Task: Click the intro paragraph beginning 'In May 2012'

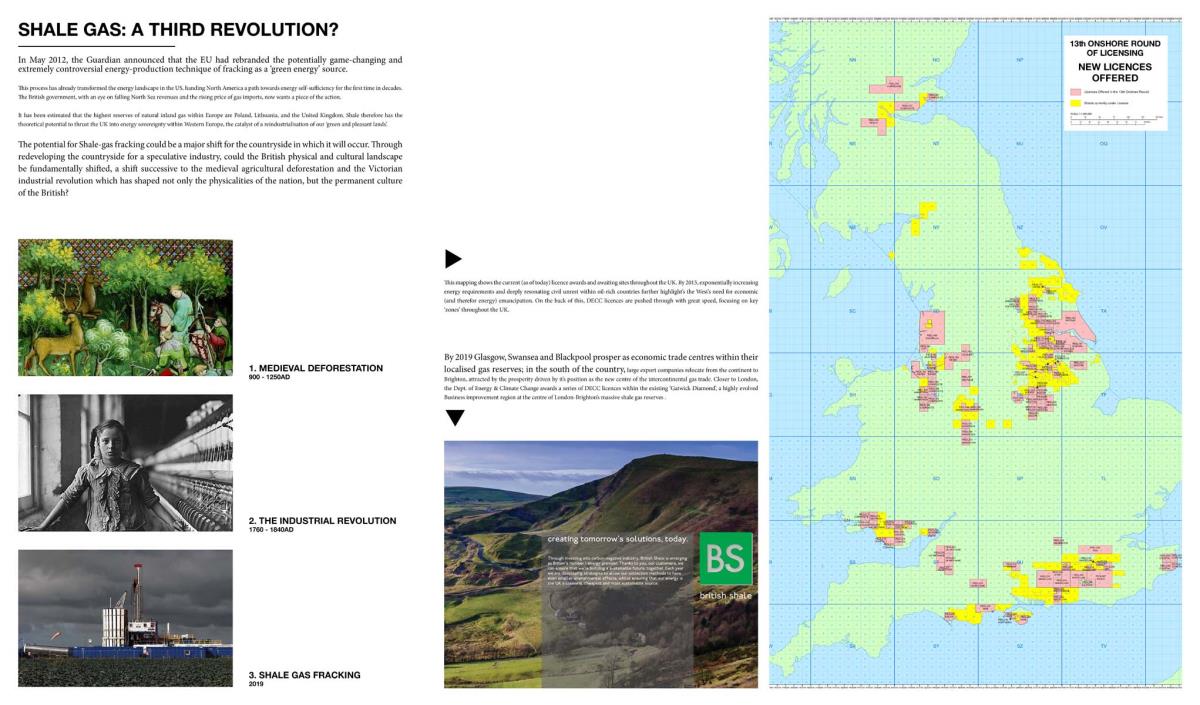Action: 210,66
